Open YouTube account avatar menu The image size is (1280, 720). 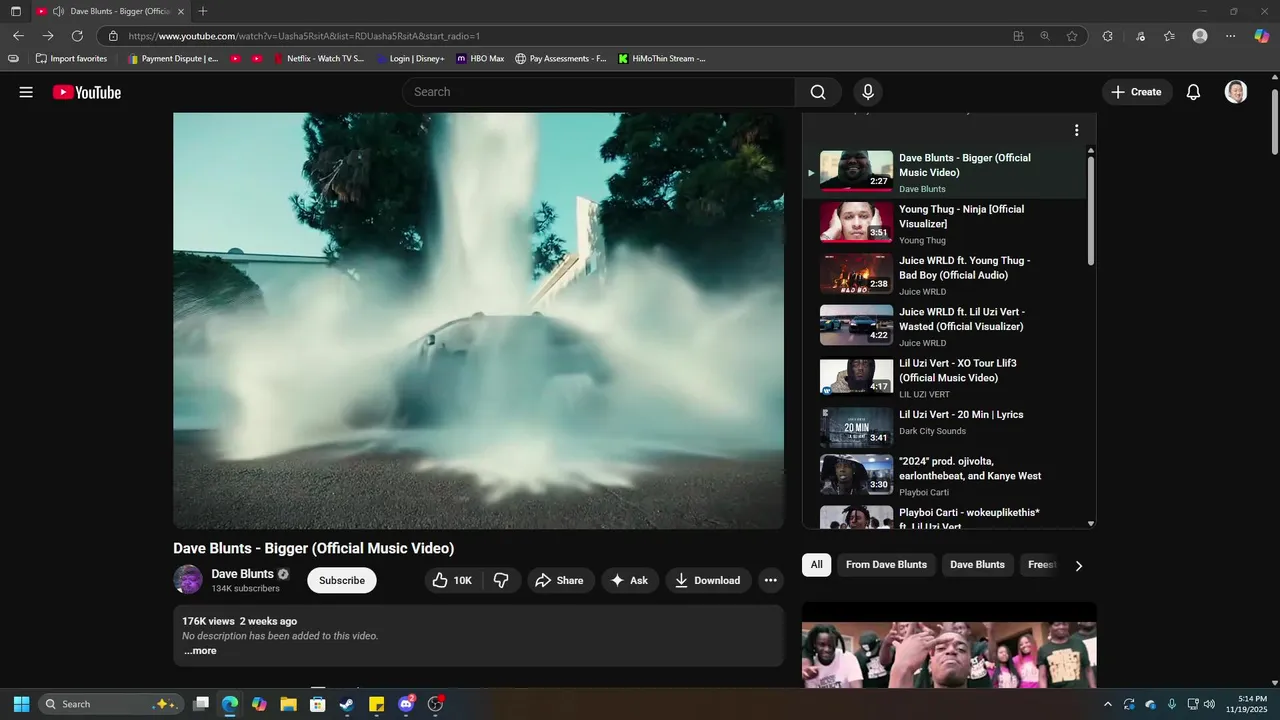pos(1236,92)
